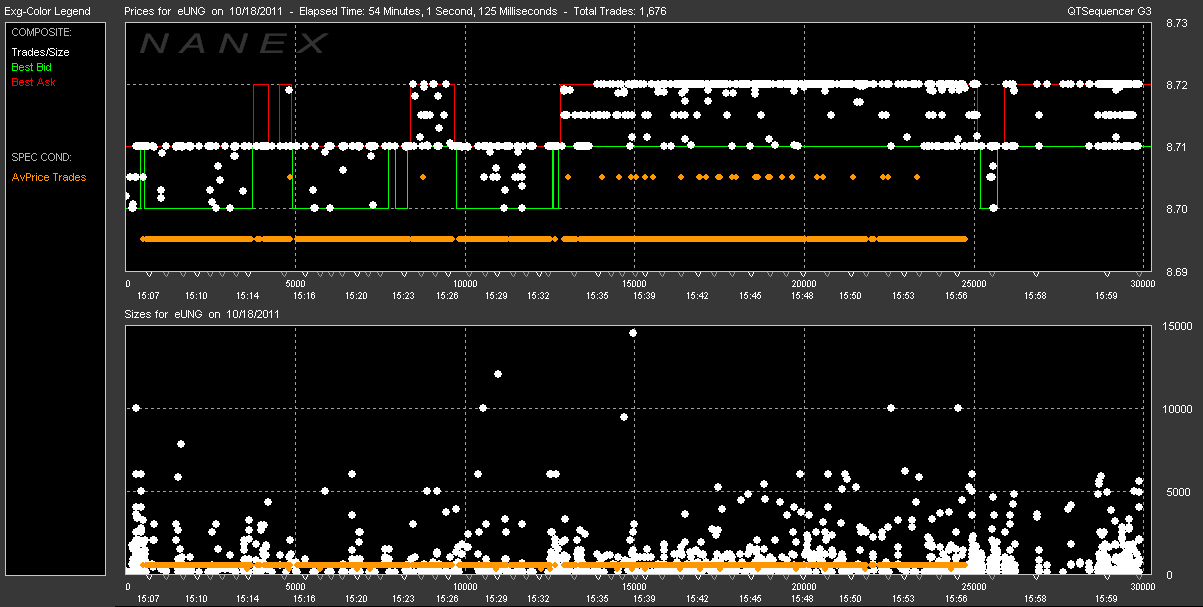
Task: Click the 15:42 time label under Sizes chart
Action: [697, 599]
